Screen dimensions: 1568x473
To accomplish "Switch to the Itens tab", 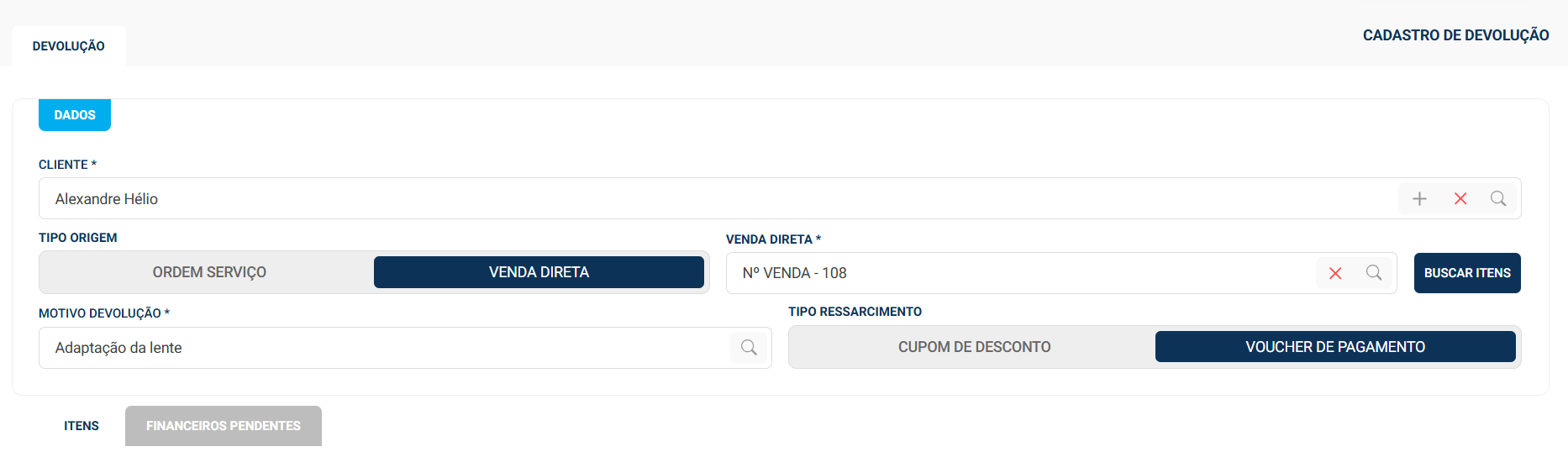I will (x=82, y=426).
